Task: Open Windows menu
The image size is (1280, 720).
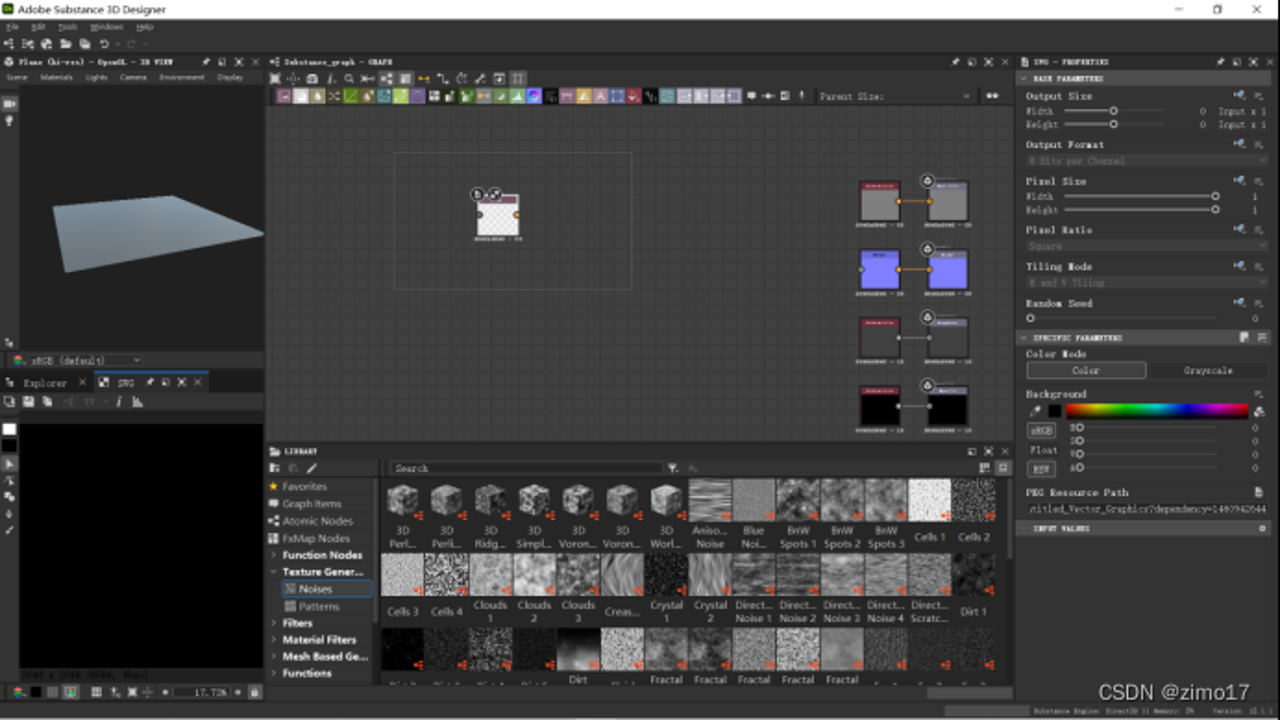Action: 106,27
